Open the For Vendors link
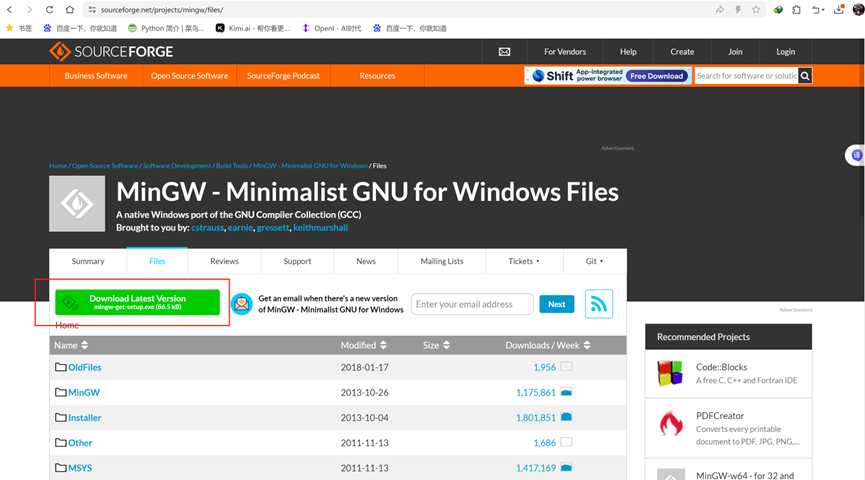The image size is (865, 480). (565, 51)
